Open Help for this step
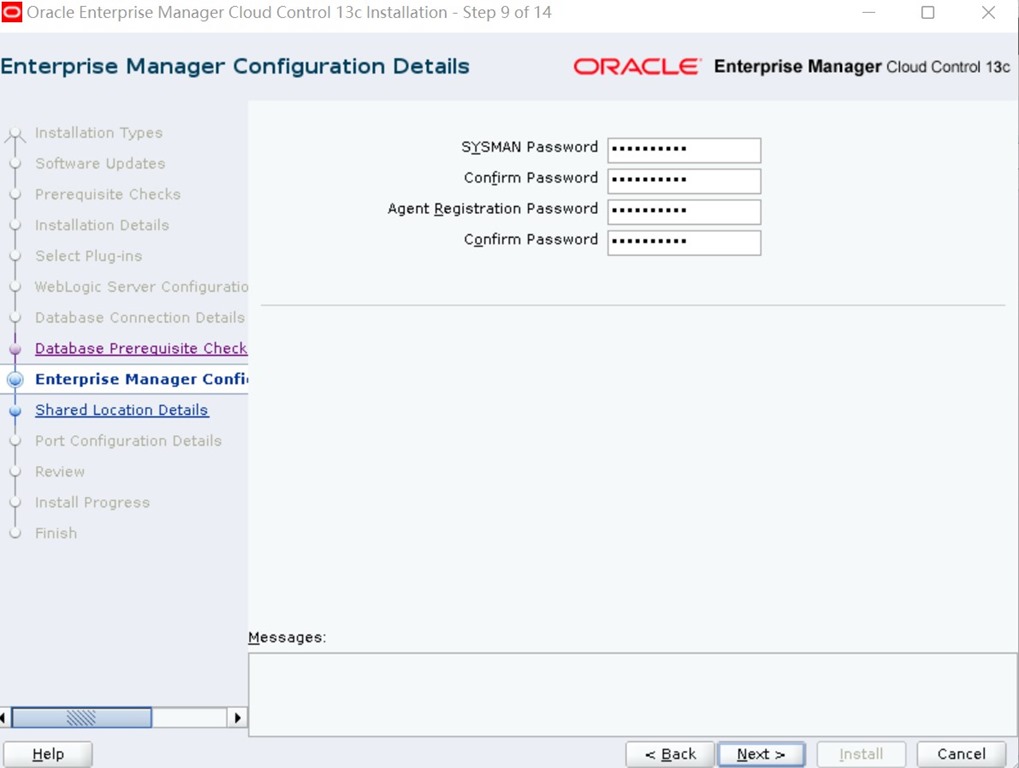This screenshot has height=768, width=1019. 48,754
